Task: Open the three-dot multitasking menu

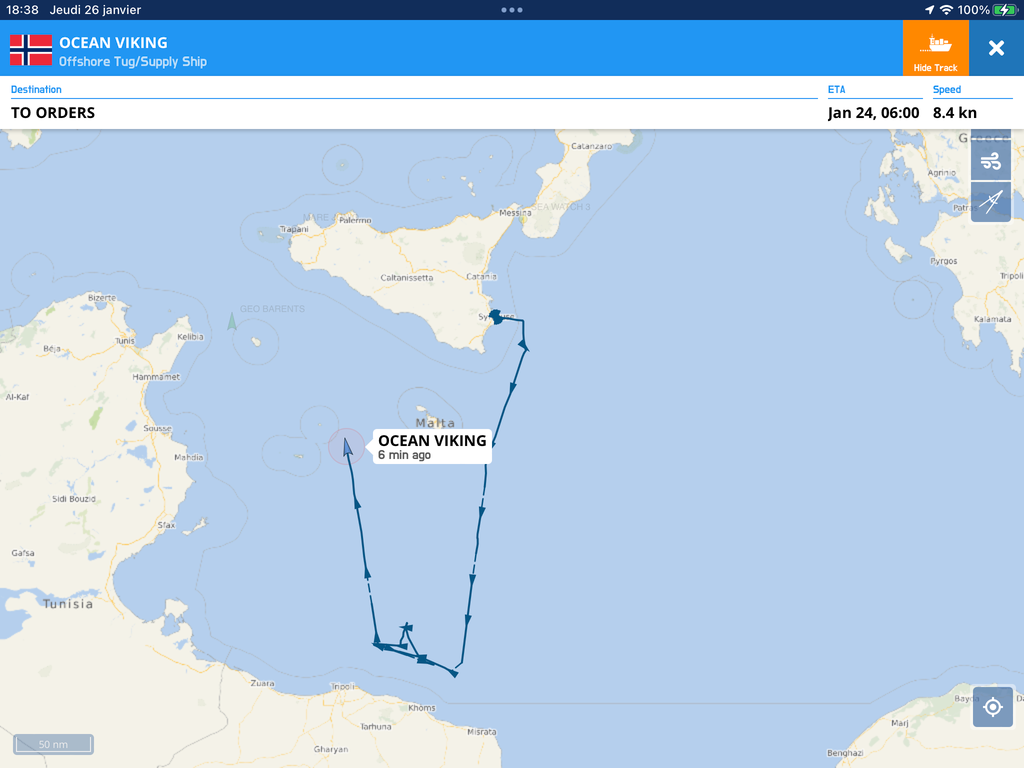Action: [511, 10]
